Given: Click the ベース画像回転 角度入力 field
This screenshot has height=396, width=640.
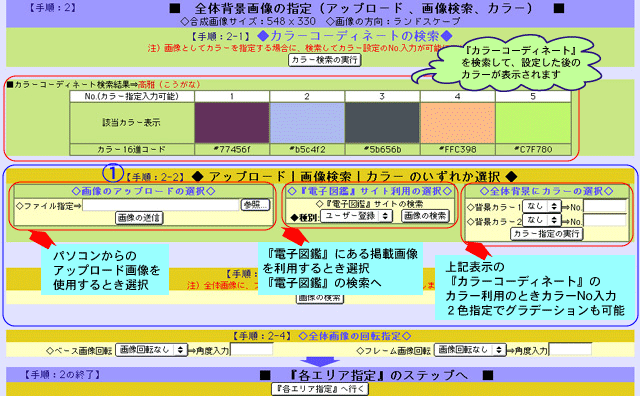Looking at the screenshot, I should coord(251,349).
